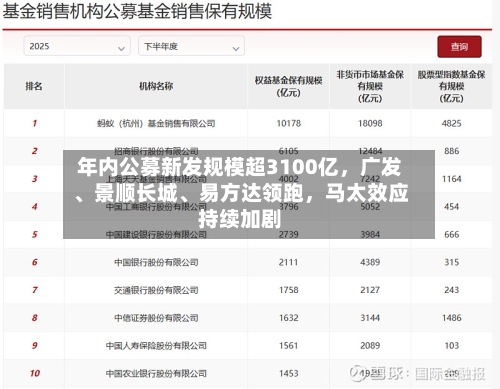Click the 排名 column header
The height and width of the screenshot is (389, 500).
(34, 86)
